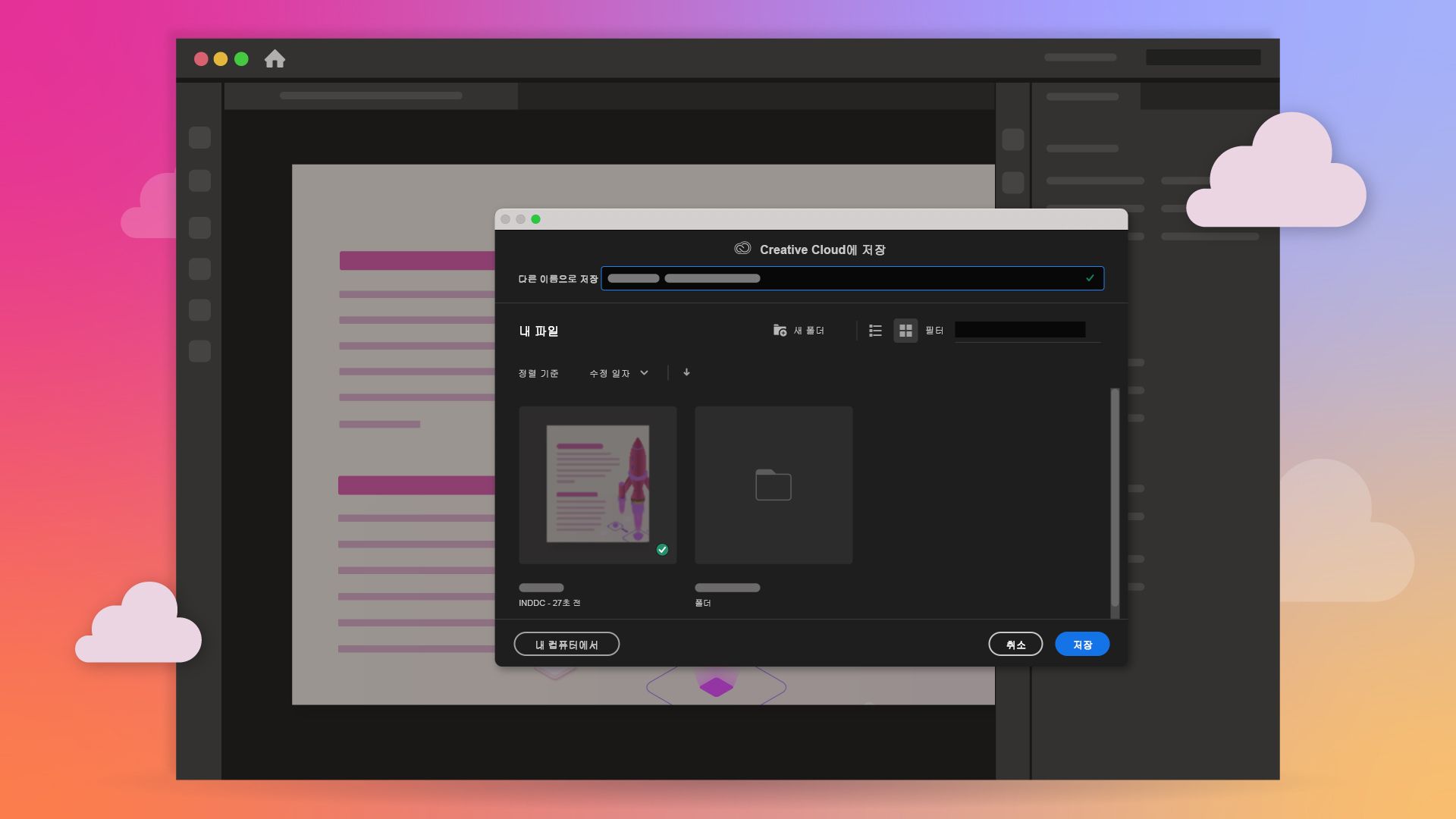Screen dimensions: 1456x819
Task: Click the 내 컴퓨터에서 button
Action: click(x=566, y=645)
